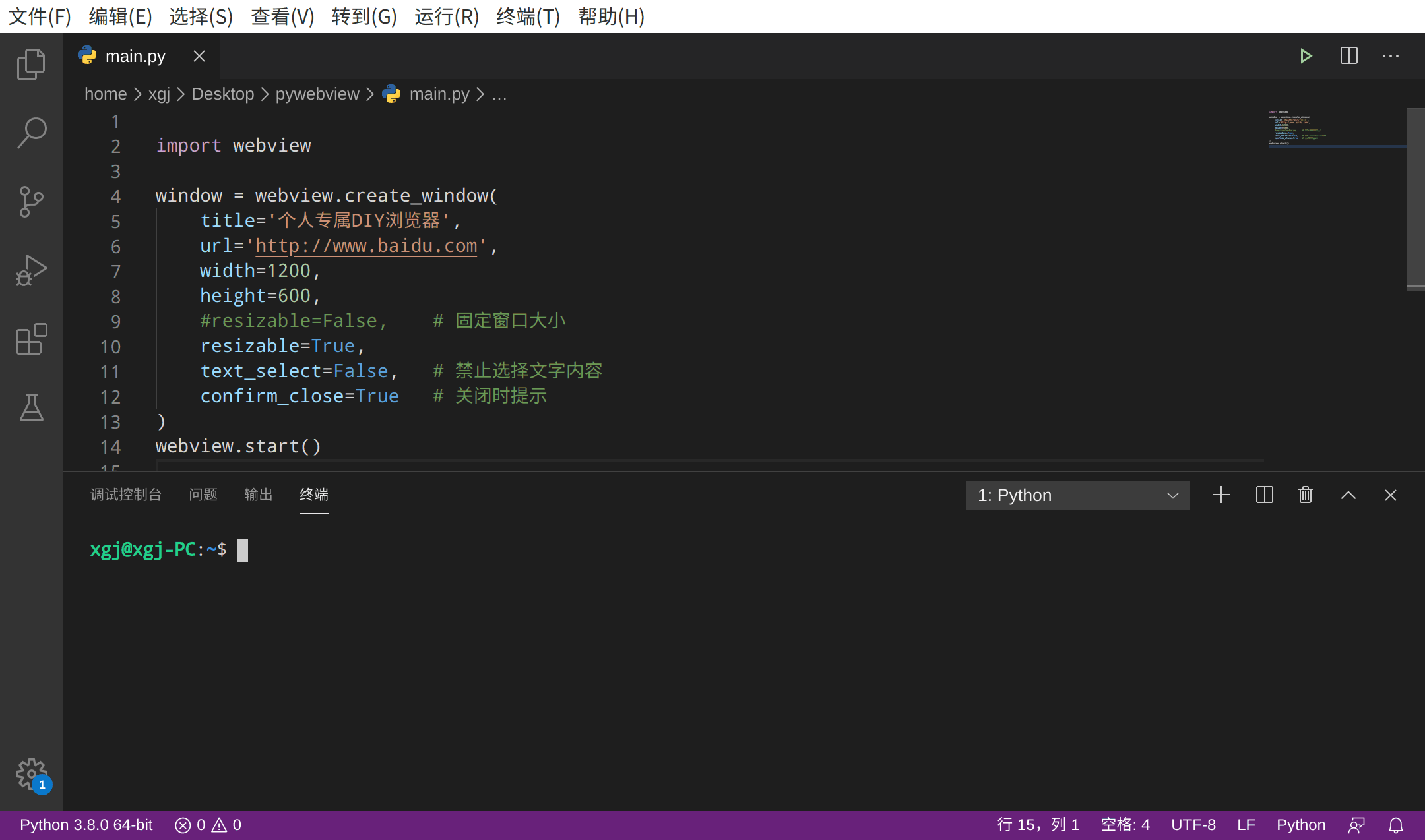Switch to the 输出 panel tab

point(258,495)
